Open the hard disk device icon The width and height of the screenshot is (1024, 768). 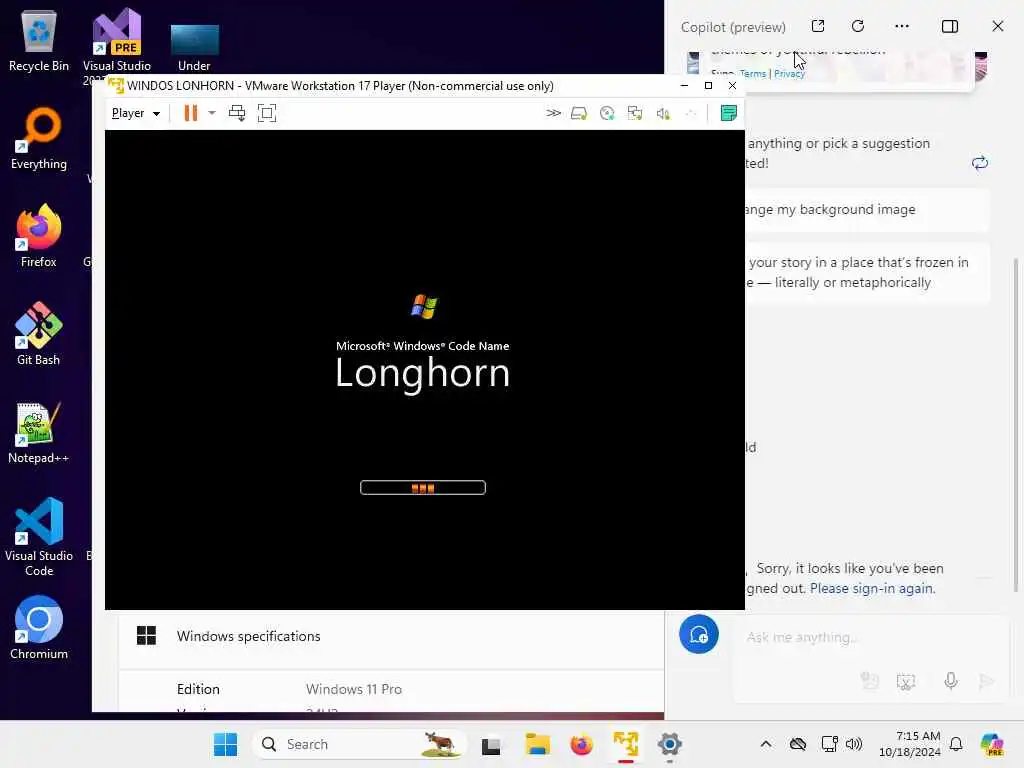click(579, 113)
